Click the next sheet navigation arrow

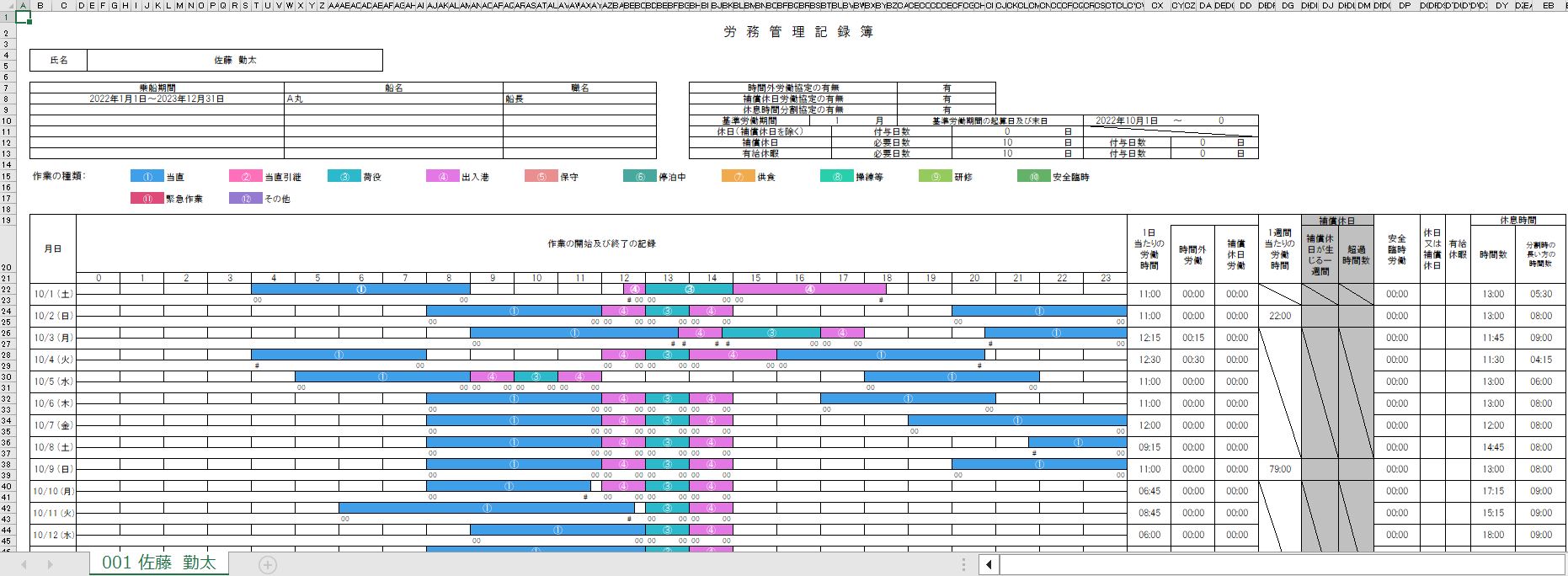50,565
